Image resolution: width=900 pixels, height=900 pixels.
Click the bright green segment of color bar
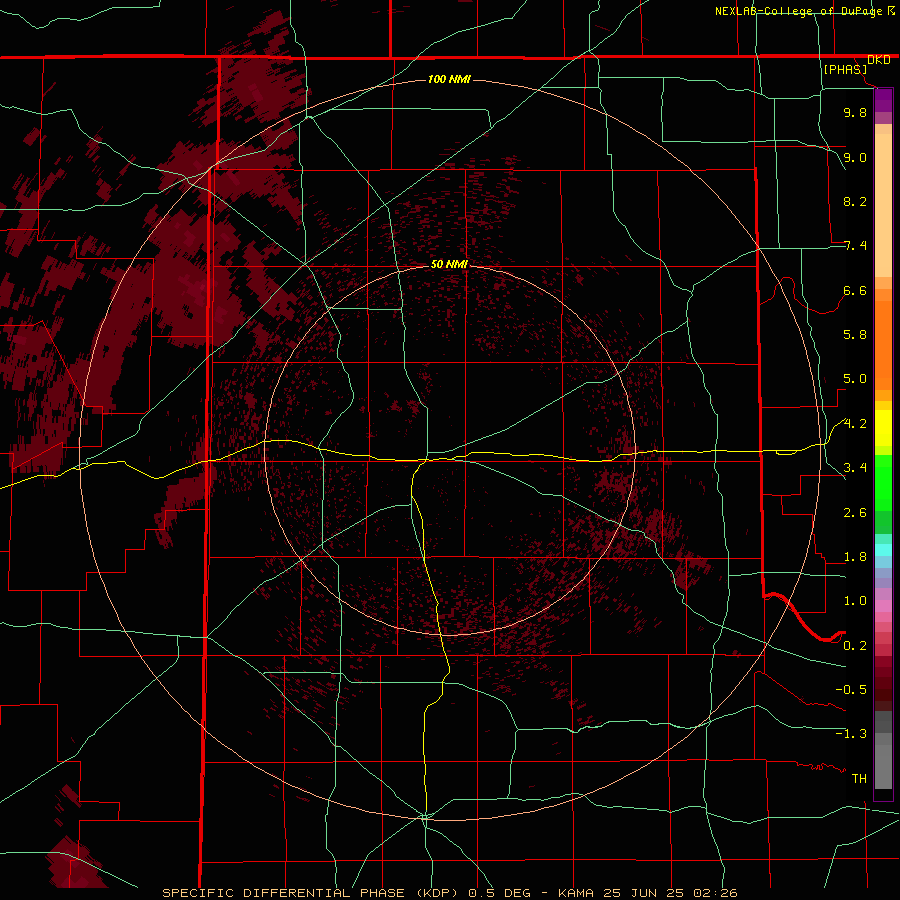883,482
